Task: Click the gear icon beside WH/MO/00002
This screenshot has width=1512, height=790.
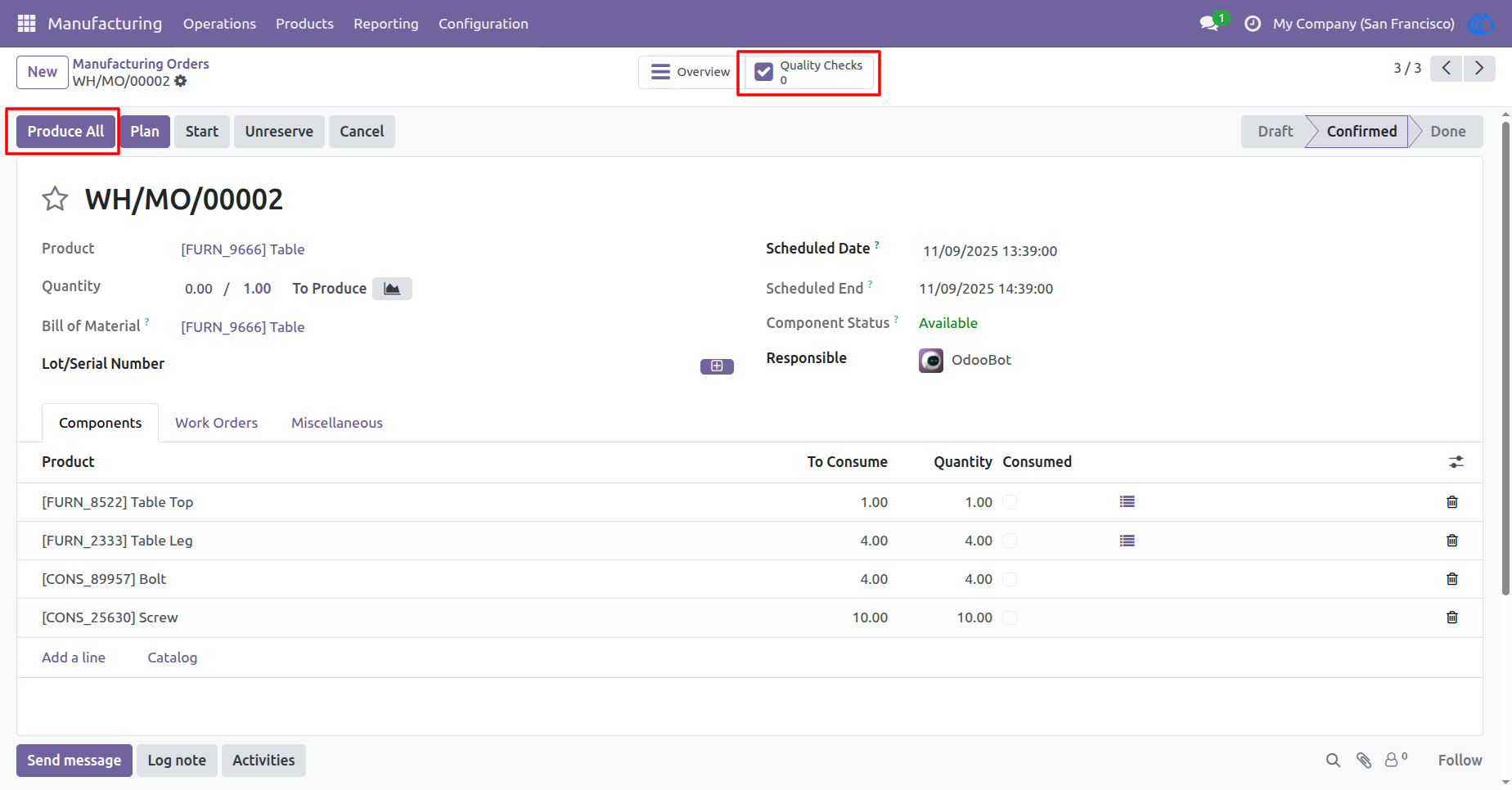Action: click(181, 81)
